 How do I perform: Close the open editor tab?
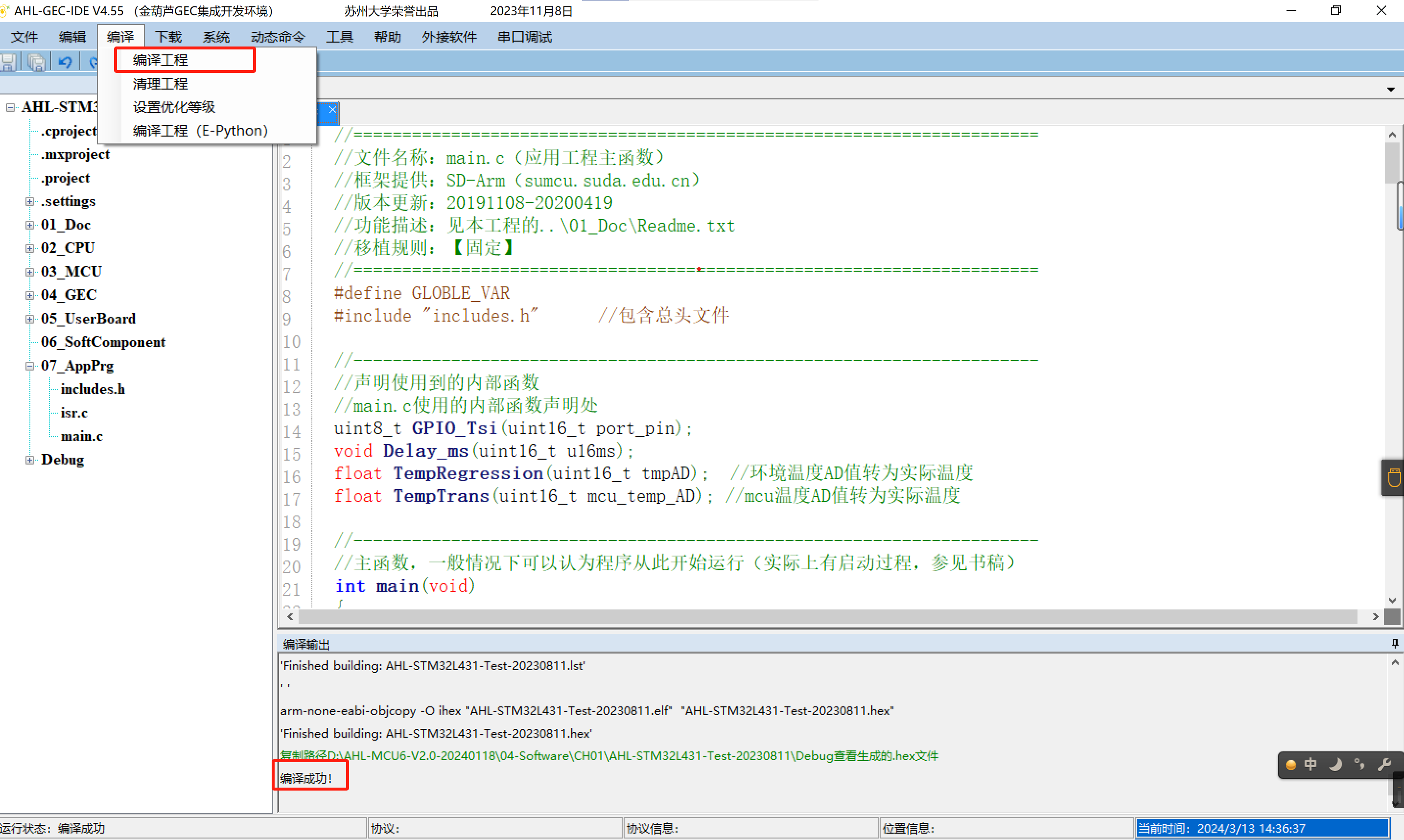[x=332, y=110]
